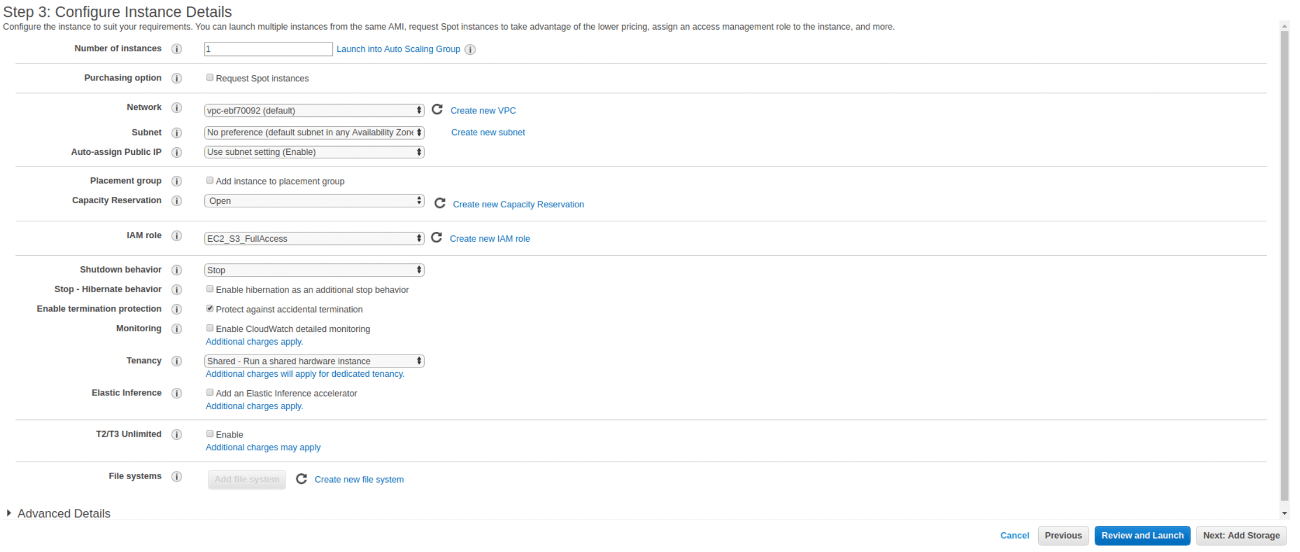The width and height of the screenshot is (1300, 552).
Task: Open info icon next to IAM role
Action: [177, 236]
